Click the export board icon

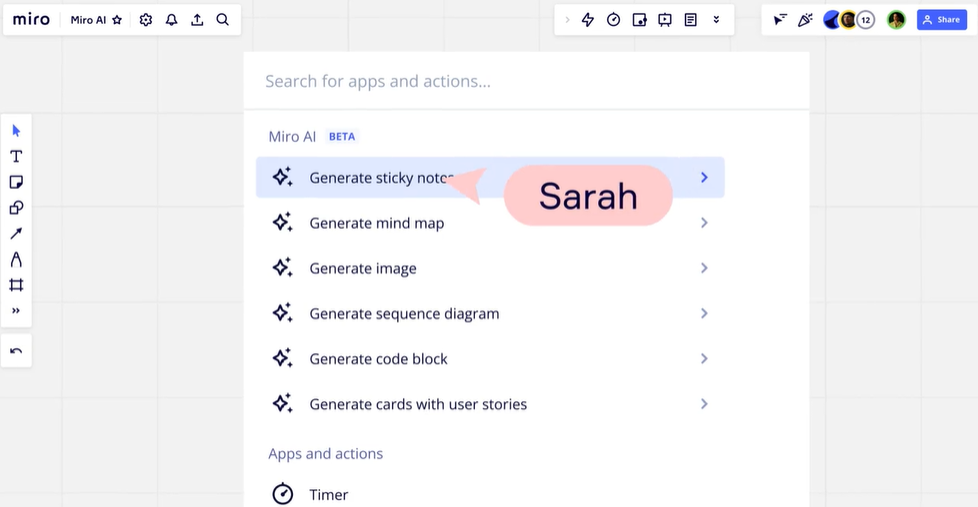coord(197,20)
